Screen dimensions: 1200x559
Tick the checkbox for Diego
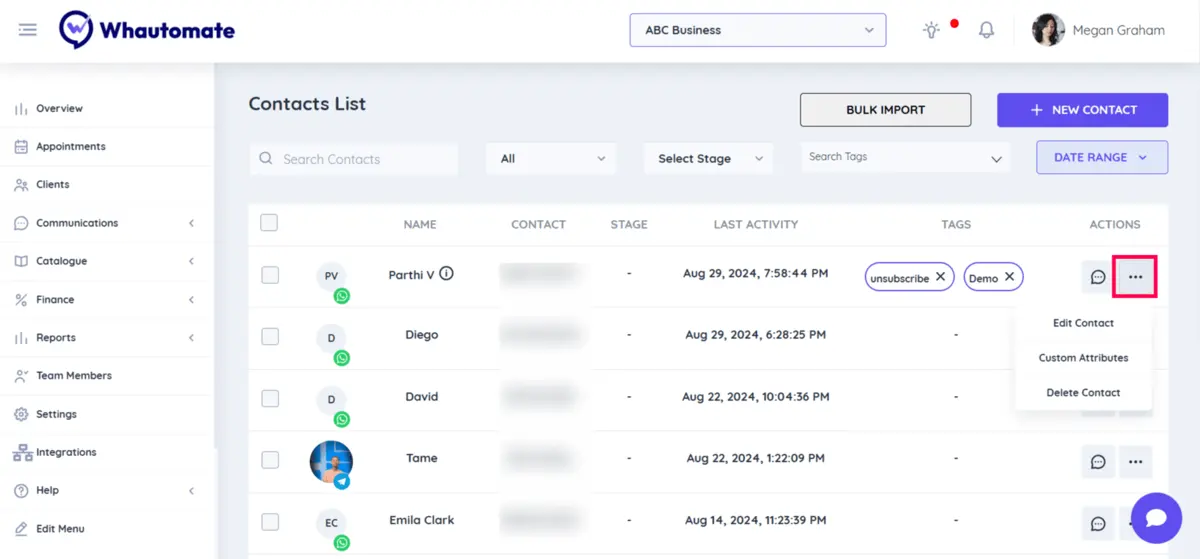click(x=270, y=336)
